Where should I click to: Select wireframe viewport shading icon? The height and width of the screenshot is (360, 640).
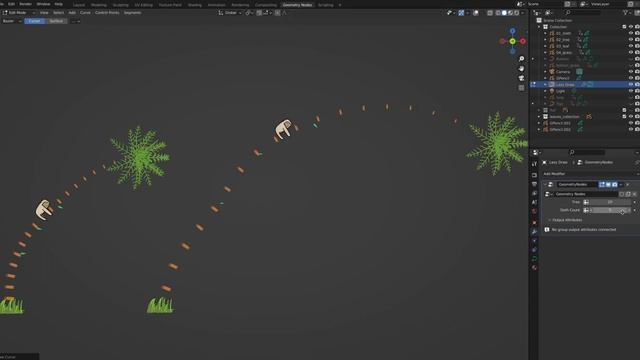[x=498, y=13]
